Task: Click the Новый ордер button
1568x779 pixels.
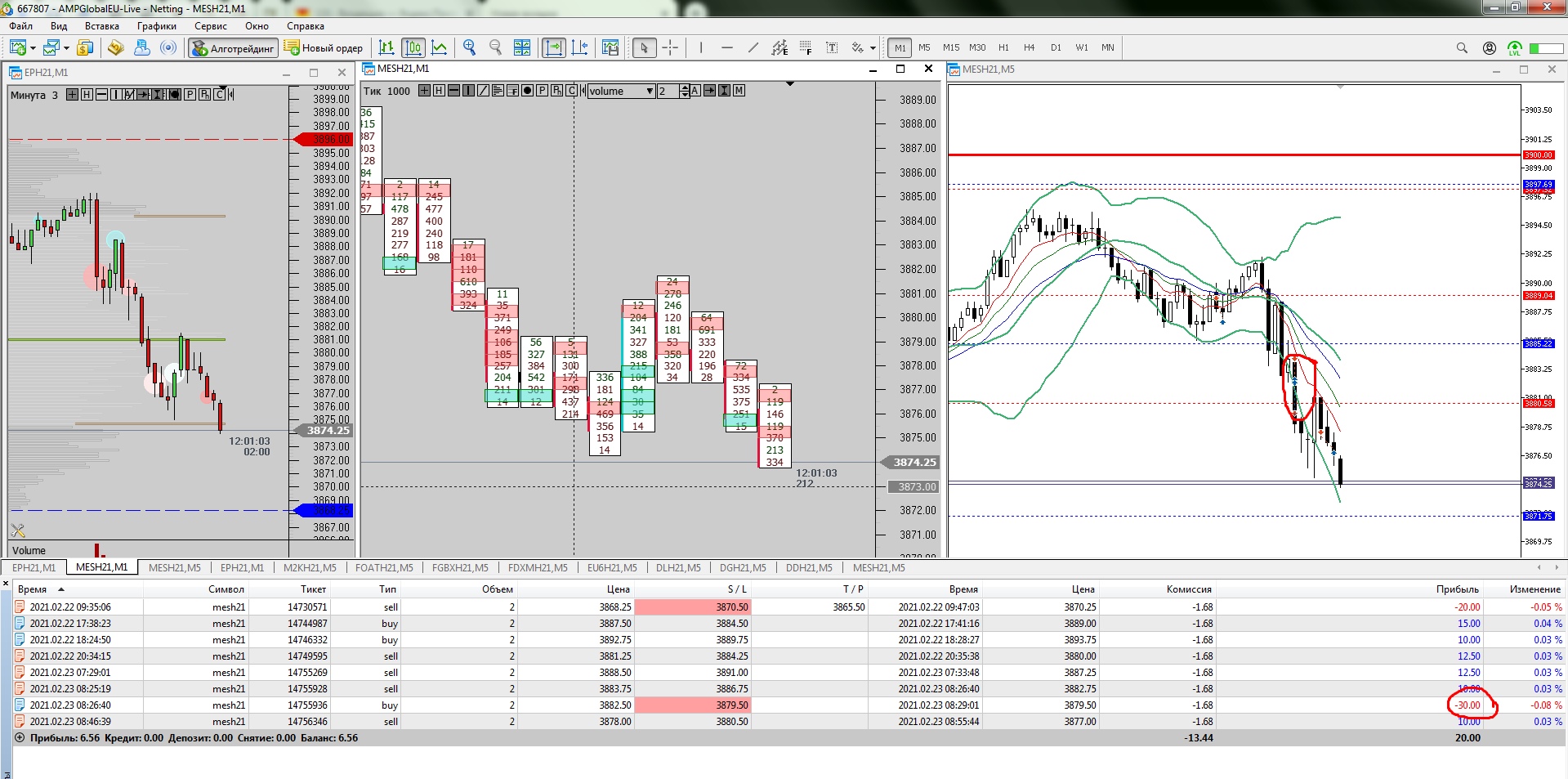Action: pos(324,48)
